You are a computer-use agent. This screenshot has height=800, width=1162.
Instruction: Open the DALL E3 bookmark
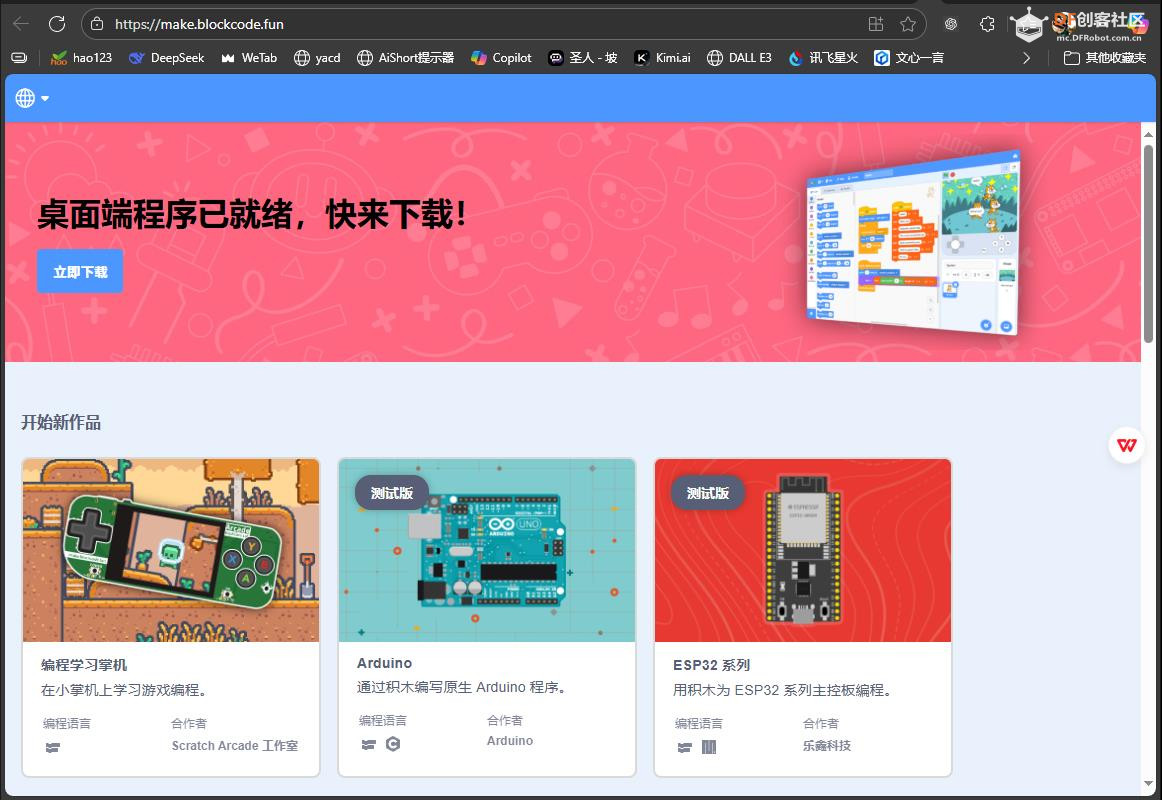click(740, 58)
